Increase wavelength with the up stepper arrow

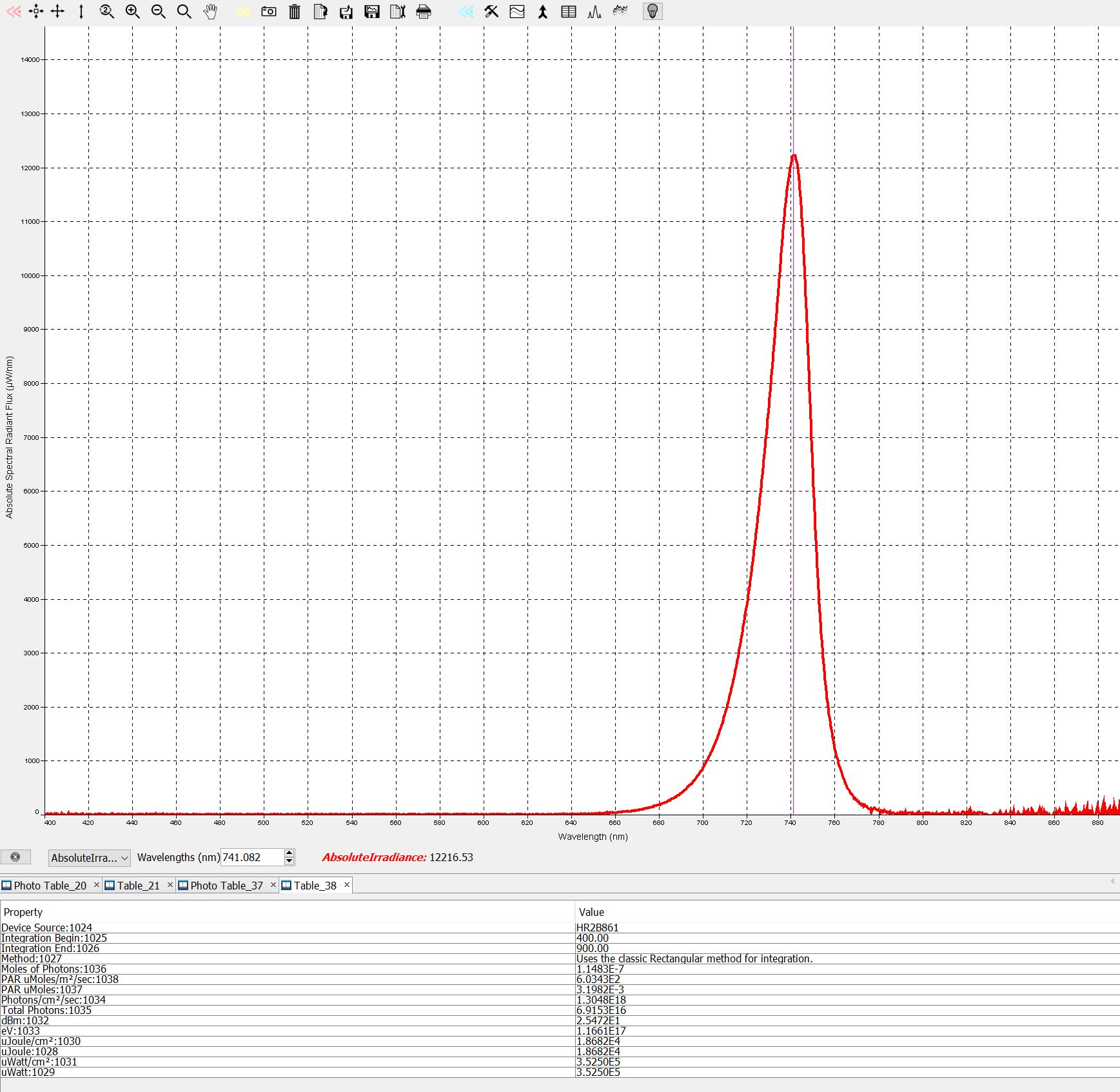click(x=290, y=853)
